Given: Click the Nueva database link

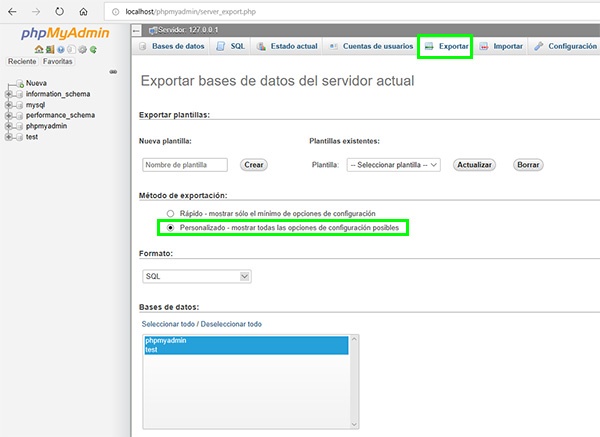Looking at the screenshot, I should click(36, 83).
